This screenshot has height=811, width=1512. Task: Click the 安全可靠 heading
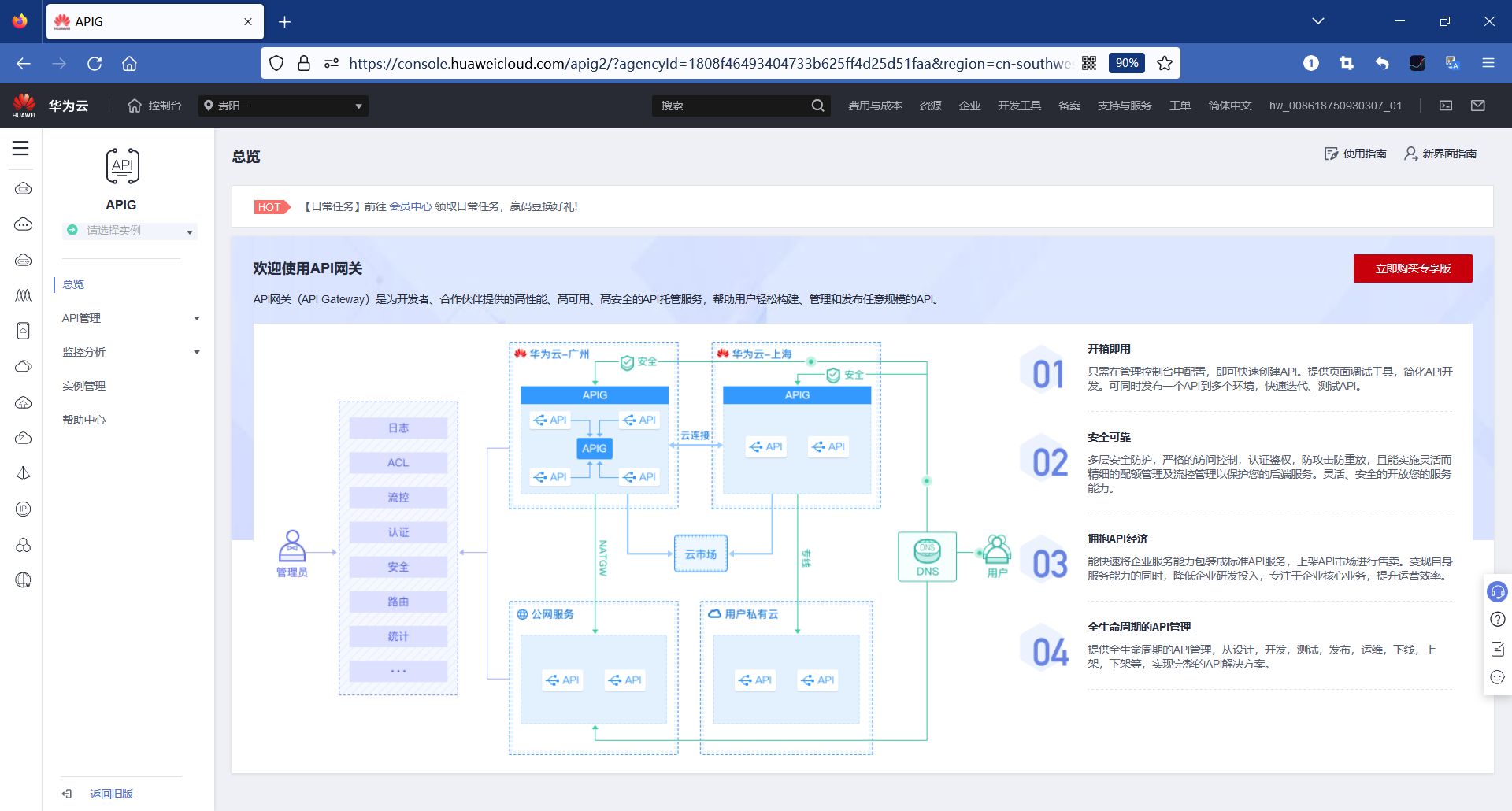click(1109, 437)
